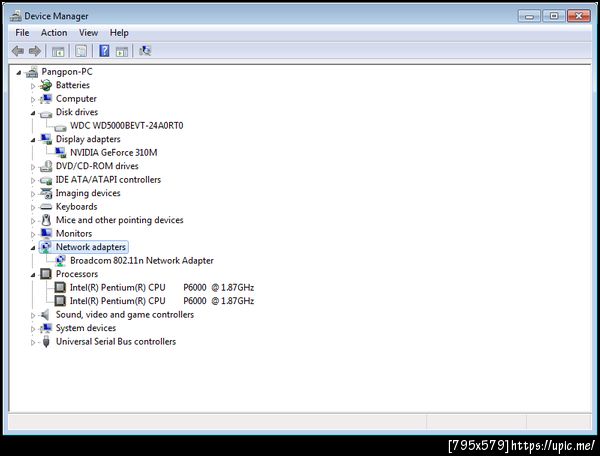Maximize the Device Manager window

point(553,16)
